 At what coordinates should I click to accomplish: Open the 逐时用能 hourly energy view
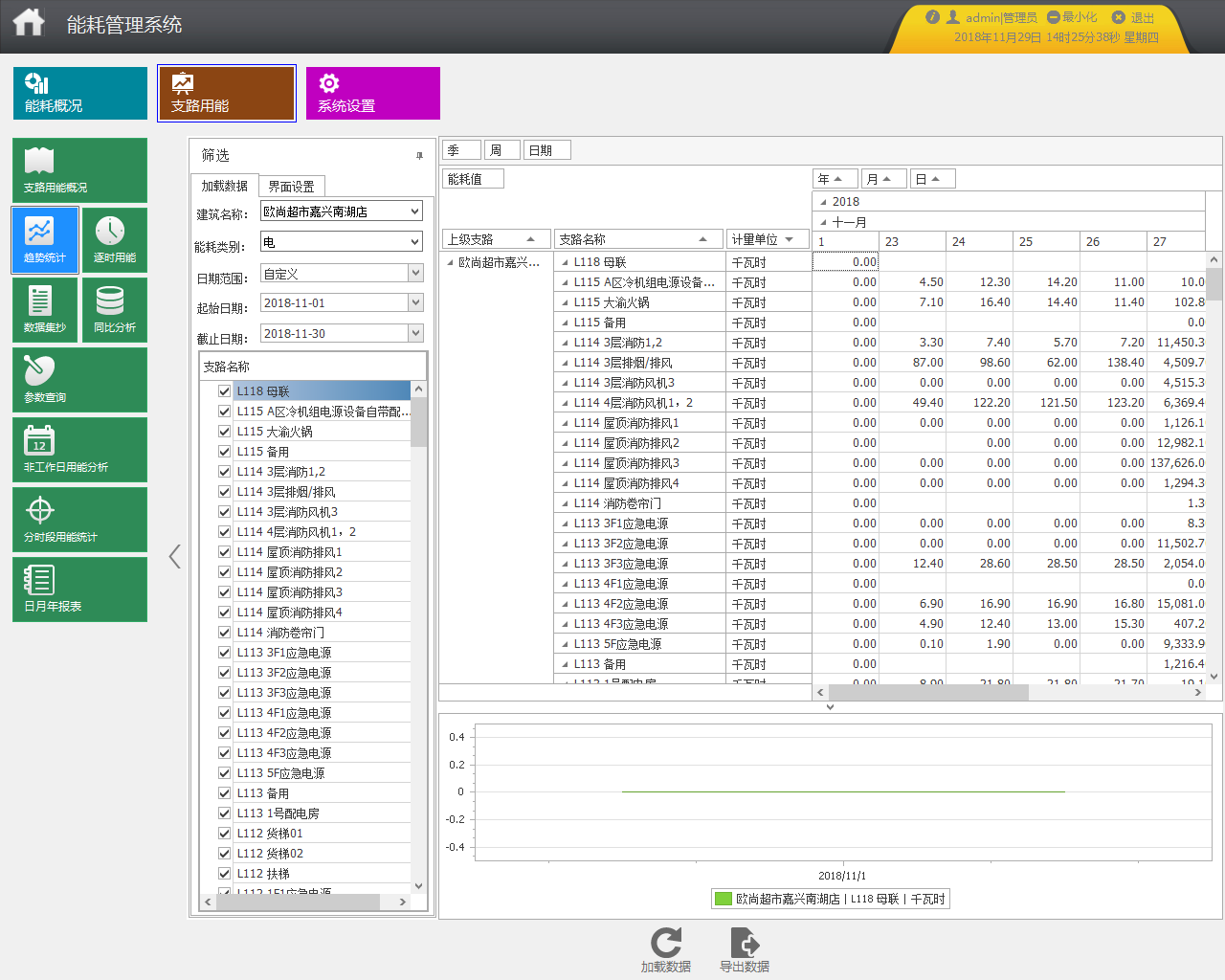pos(114,239)
